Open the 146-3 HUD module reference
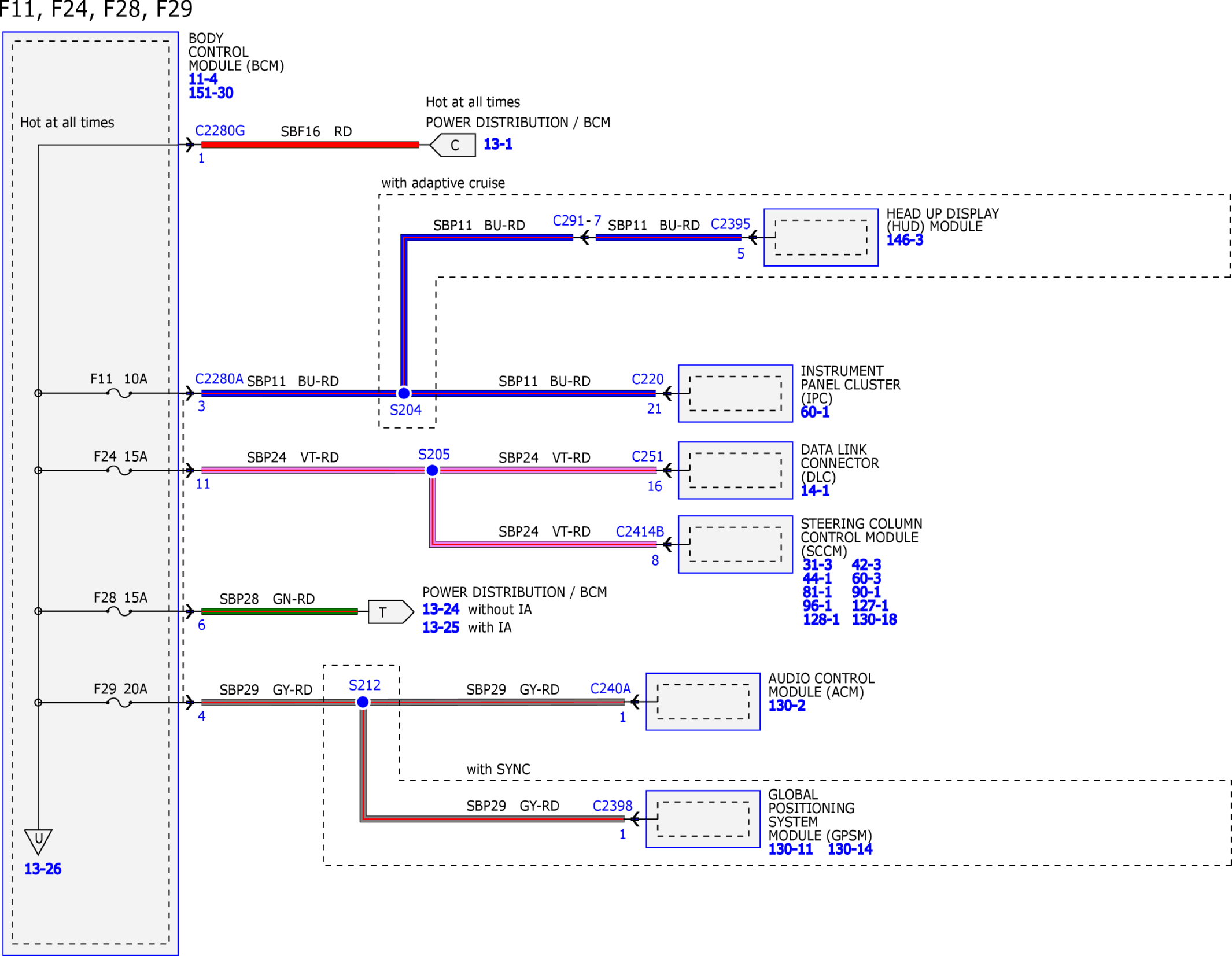 (x=905, y=240)
